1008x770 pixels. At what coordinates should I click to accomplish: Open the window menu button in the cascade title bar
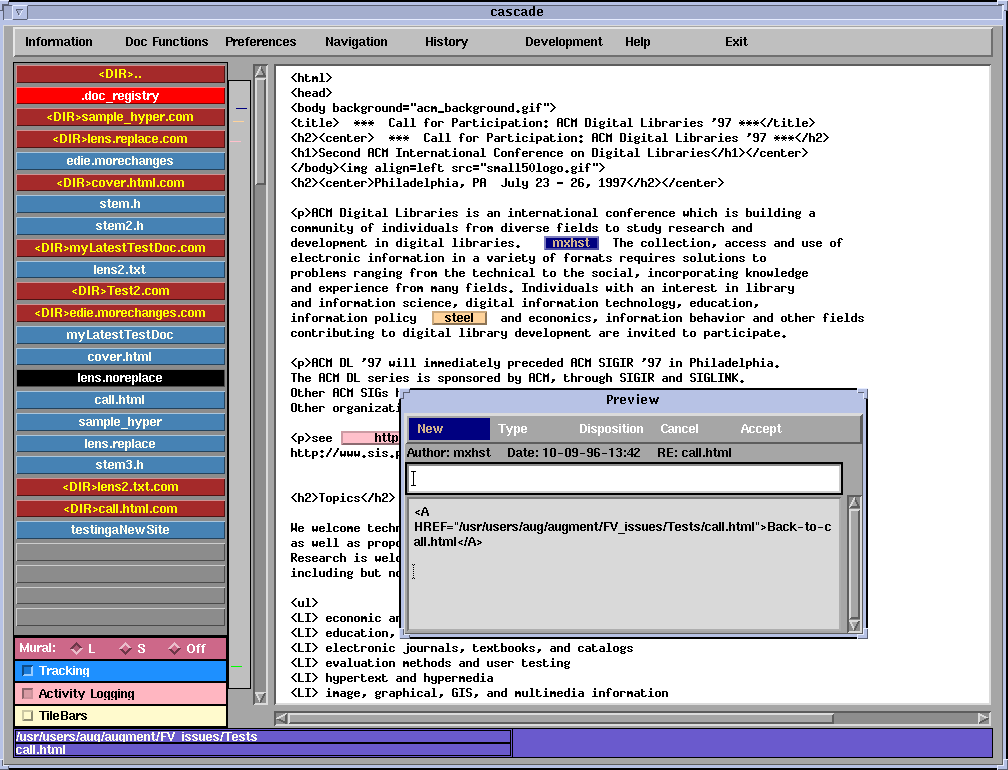pos(19,12)
